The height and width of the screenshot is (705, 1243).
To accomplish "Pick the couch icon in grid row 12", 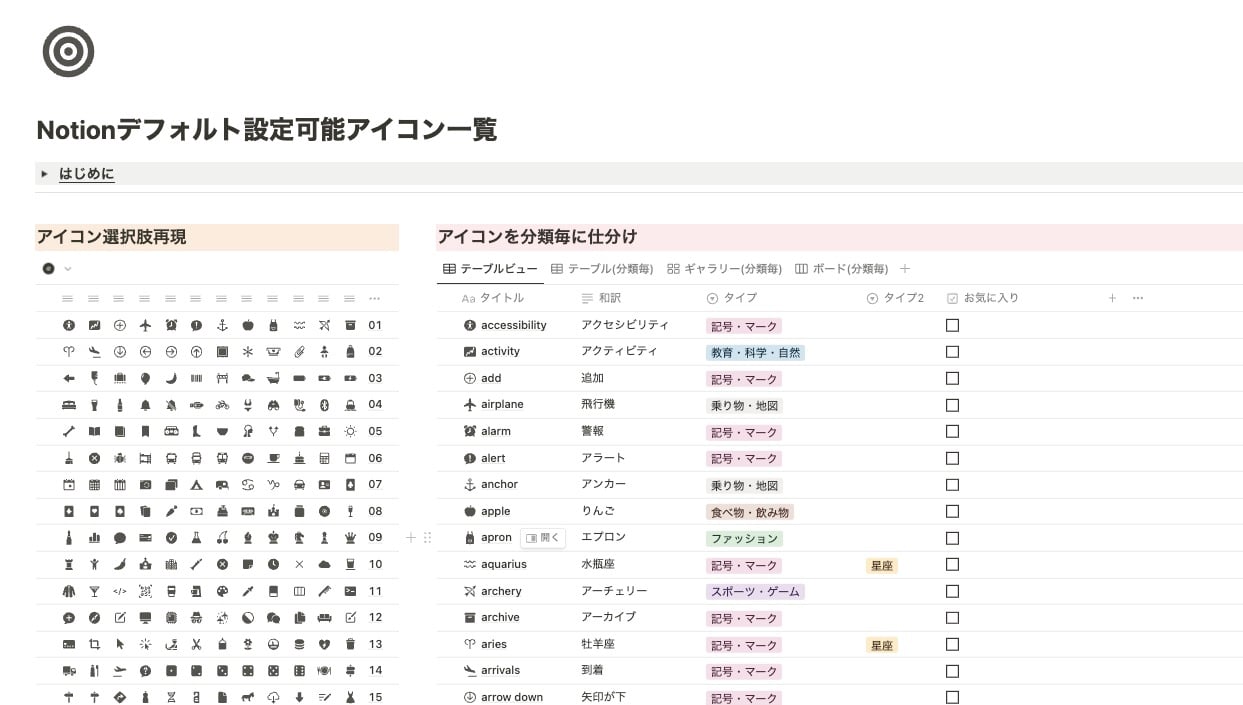I will pyautogui.click(x=324, y=617).
